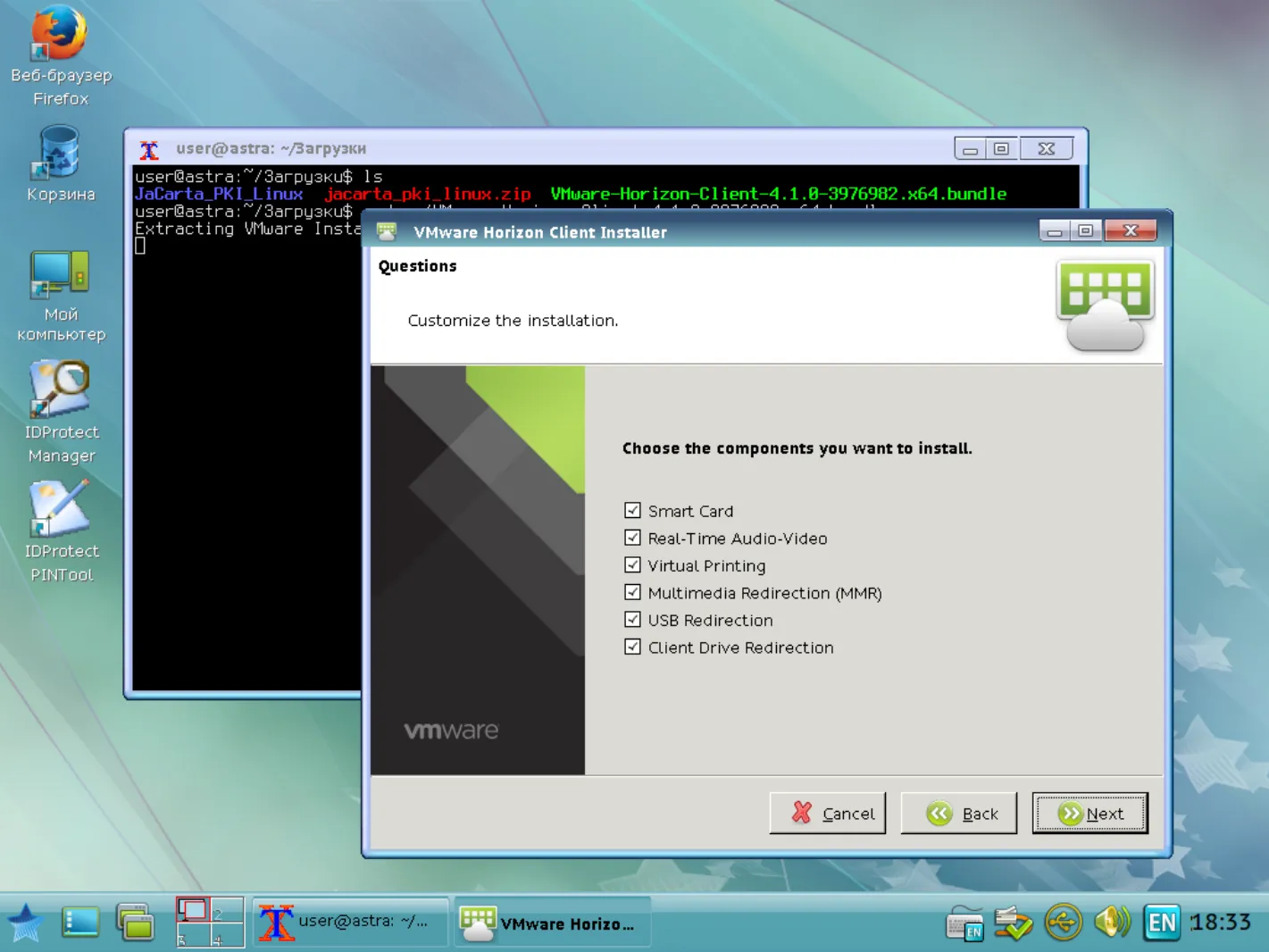
Task: Switch to virtual desktop 1 in pager
Action: (193, 910)
